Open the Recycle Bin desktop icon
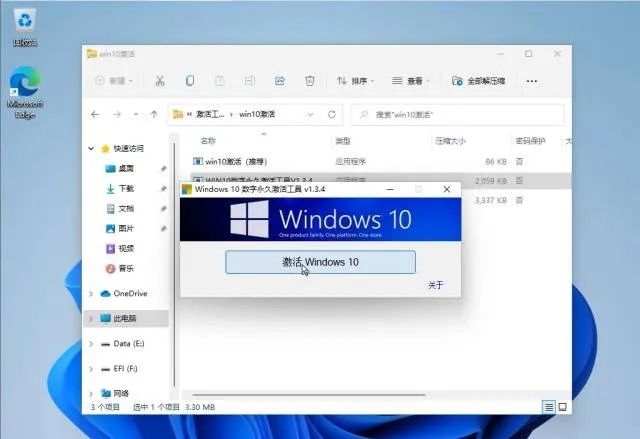The width and height of the screenshot is (640, 439). [x=25, y=27]
